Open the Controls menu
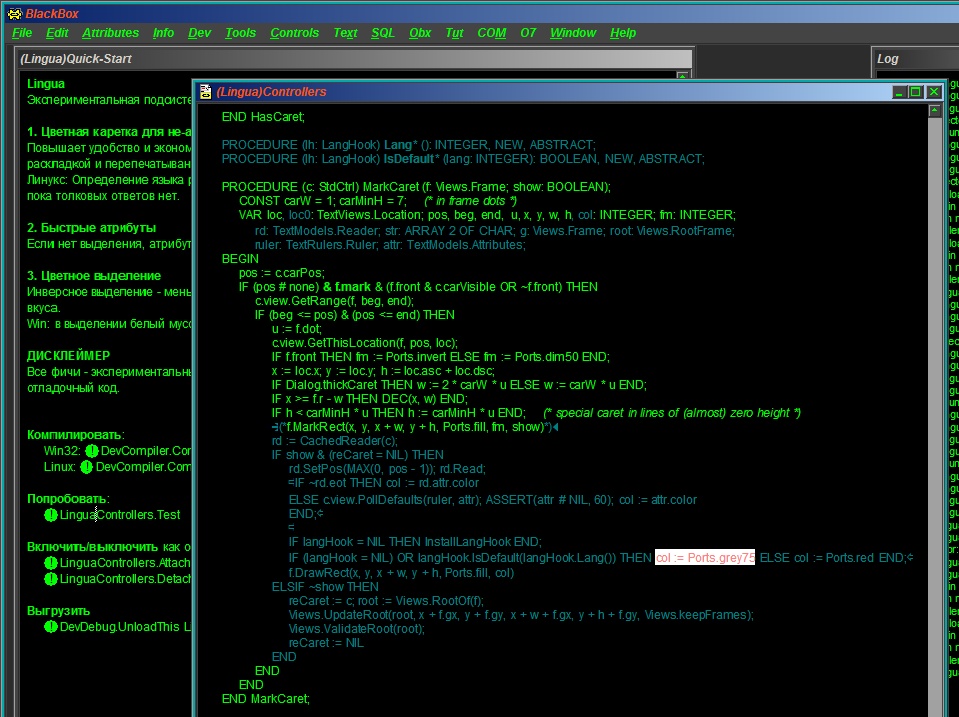This screenshot has height=717, width=959. click(x=294, y=33)
